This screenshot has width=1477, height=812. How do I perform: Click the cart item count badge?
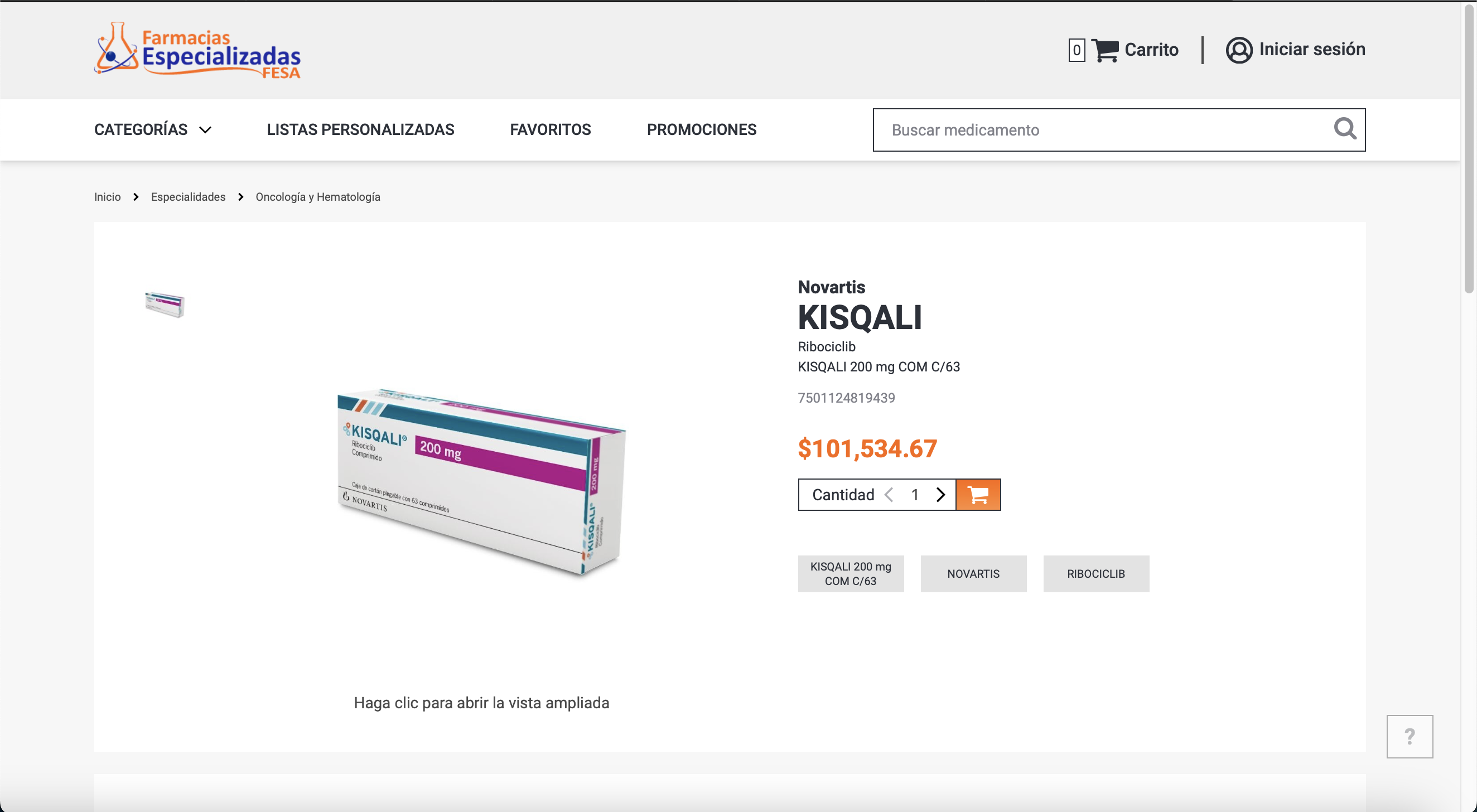pos(1077,50)
